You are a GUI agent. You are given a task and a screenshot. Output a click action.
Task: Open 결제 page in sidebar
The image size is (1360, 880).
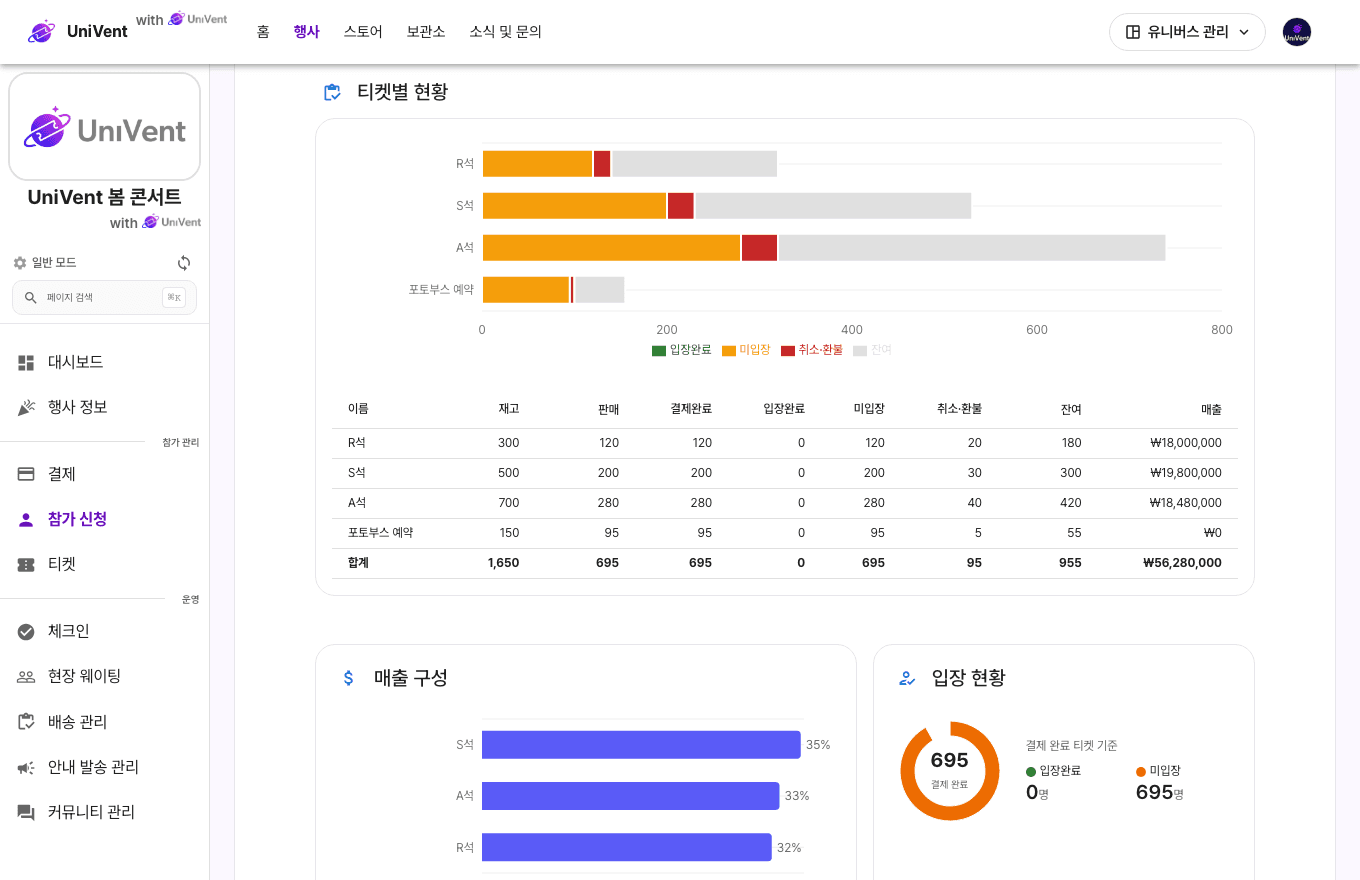click(x=62, y=474)
